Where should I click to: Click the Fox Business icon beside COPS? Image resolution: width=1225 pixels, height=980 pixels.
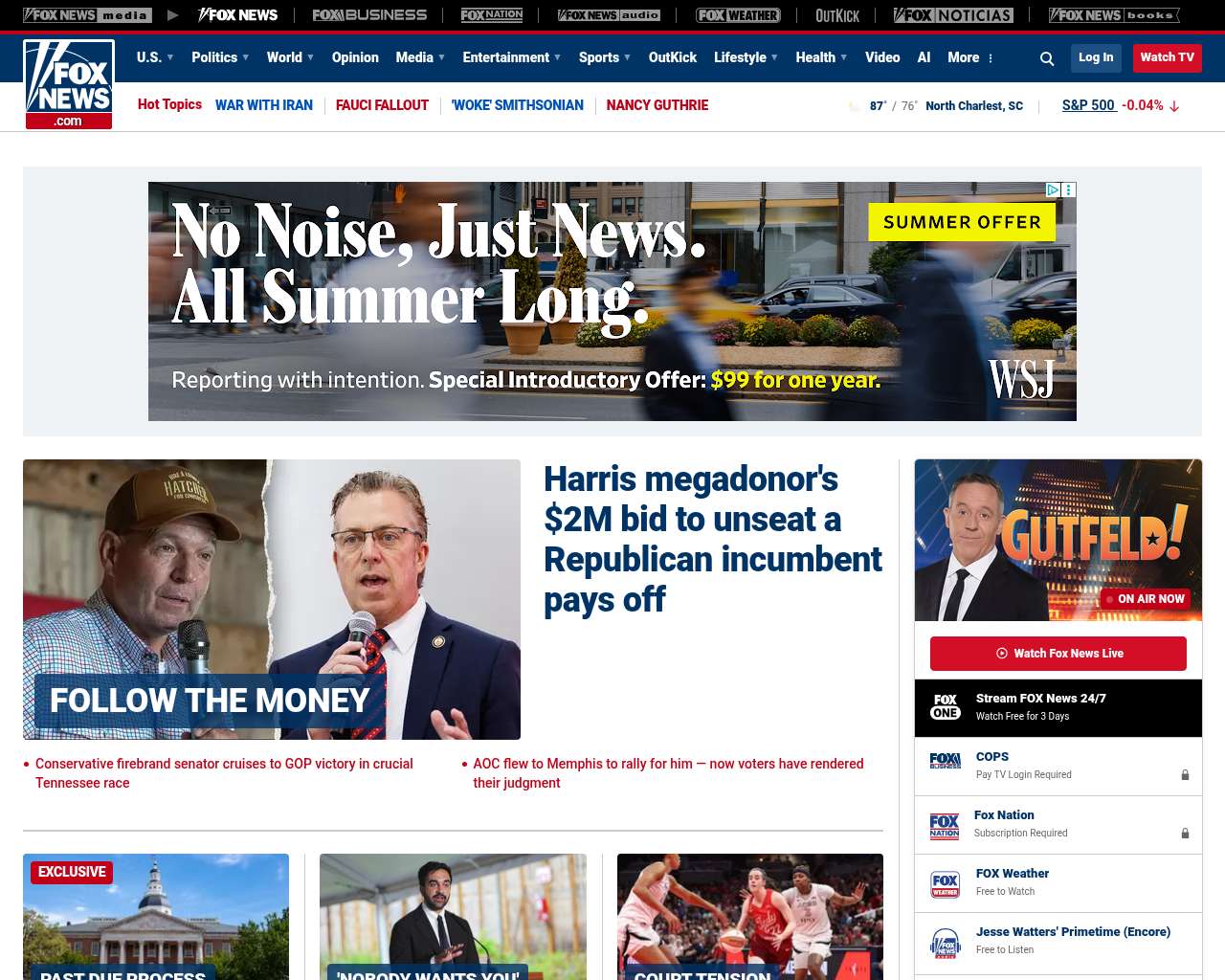946,761
